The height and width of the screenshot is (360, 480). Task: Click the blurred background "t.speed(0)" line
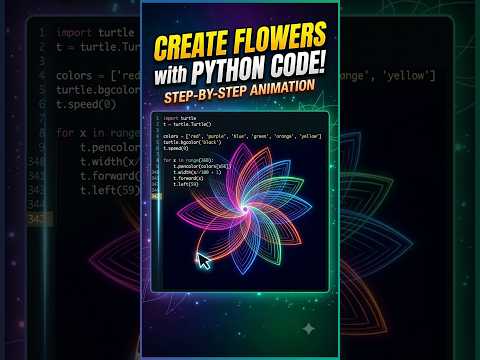click(x=86, y=105)
